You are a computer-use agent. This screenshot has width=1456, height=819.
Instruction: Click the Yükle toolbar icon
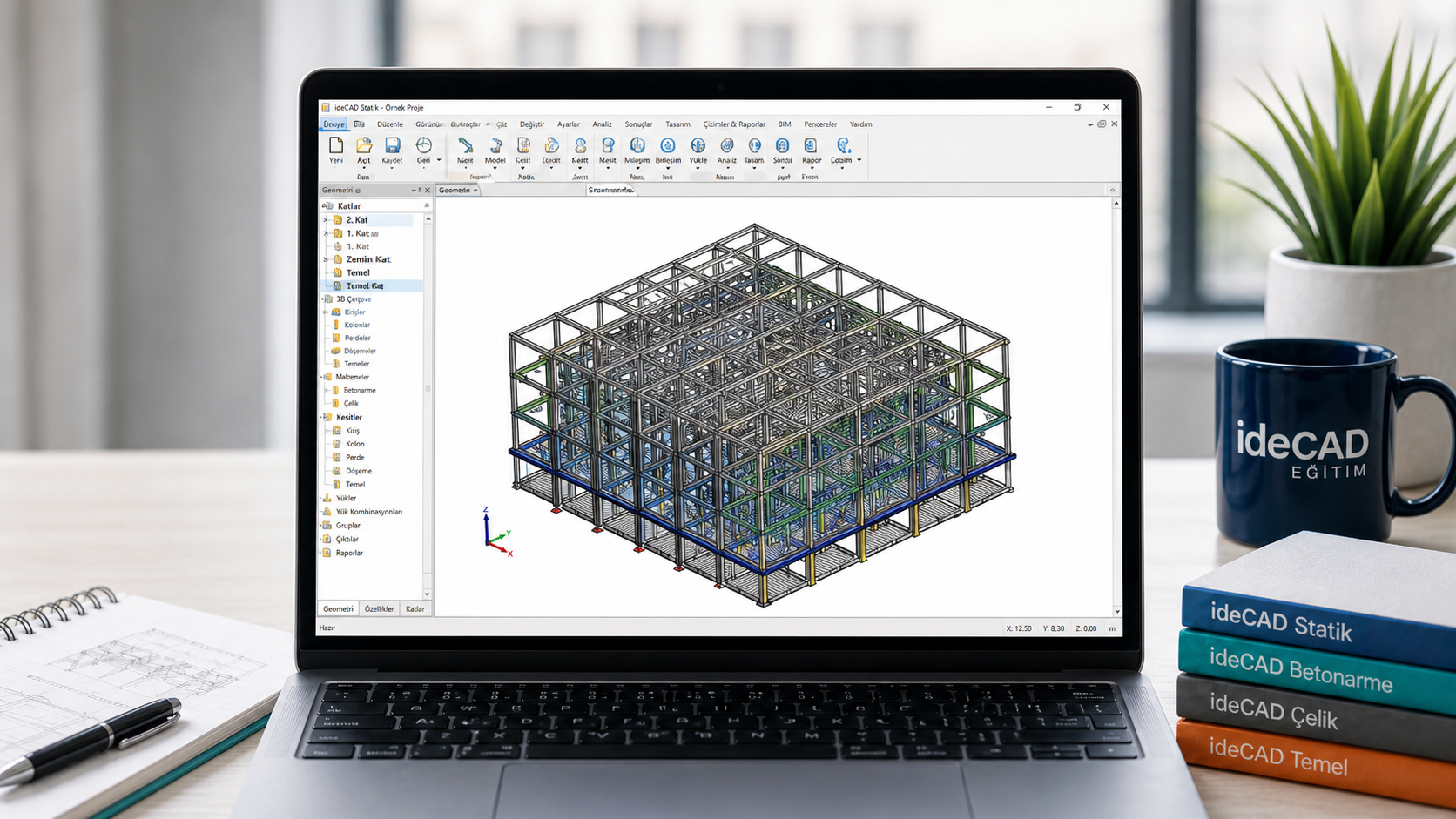pyautogui.click(x=698, y=145)
